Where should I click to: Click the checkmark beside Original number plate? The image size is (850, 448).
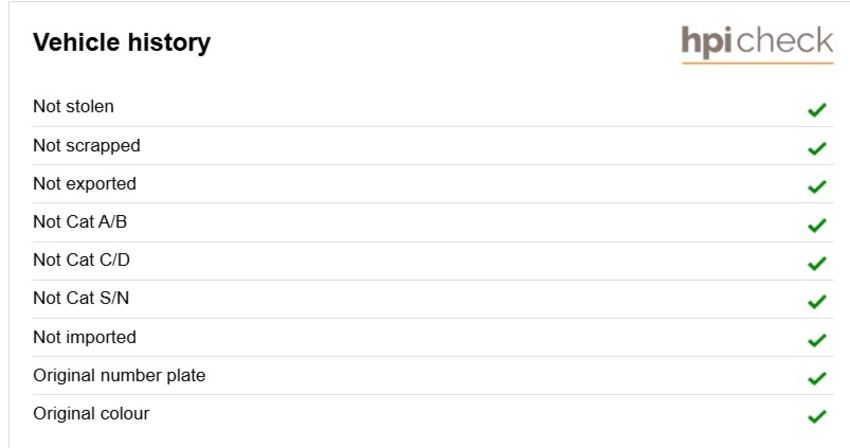(817, 378)
